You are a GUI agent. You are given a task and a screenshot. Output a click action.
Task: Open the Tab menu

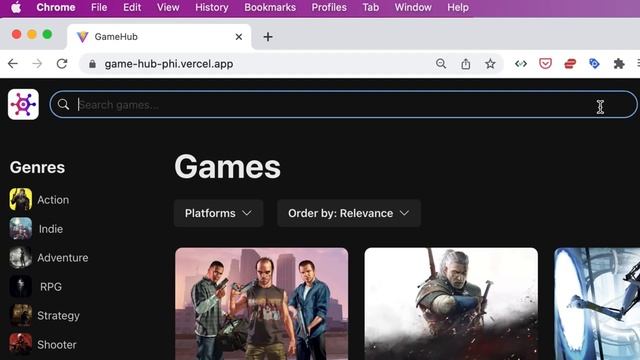click(370, 7)
